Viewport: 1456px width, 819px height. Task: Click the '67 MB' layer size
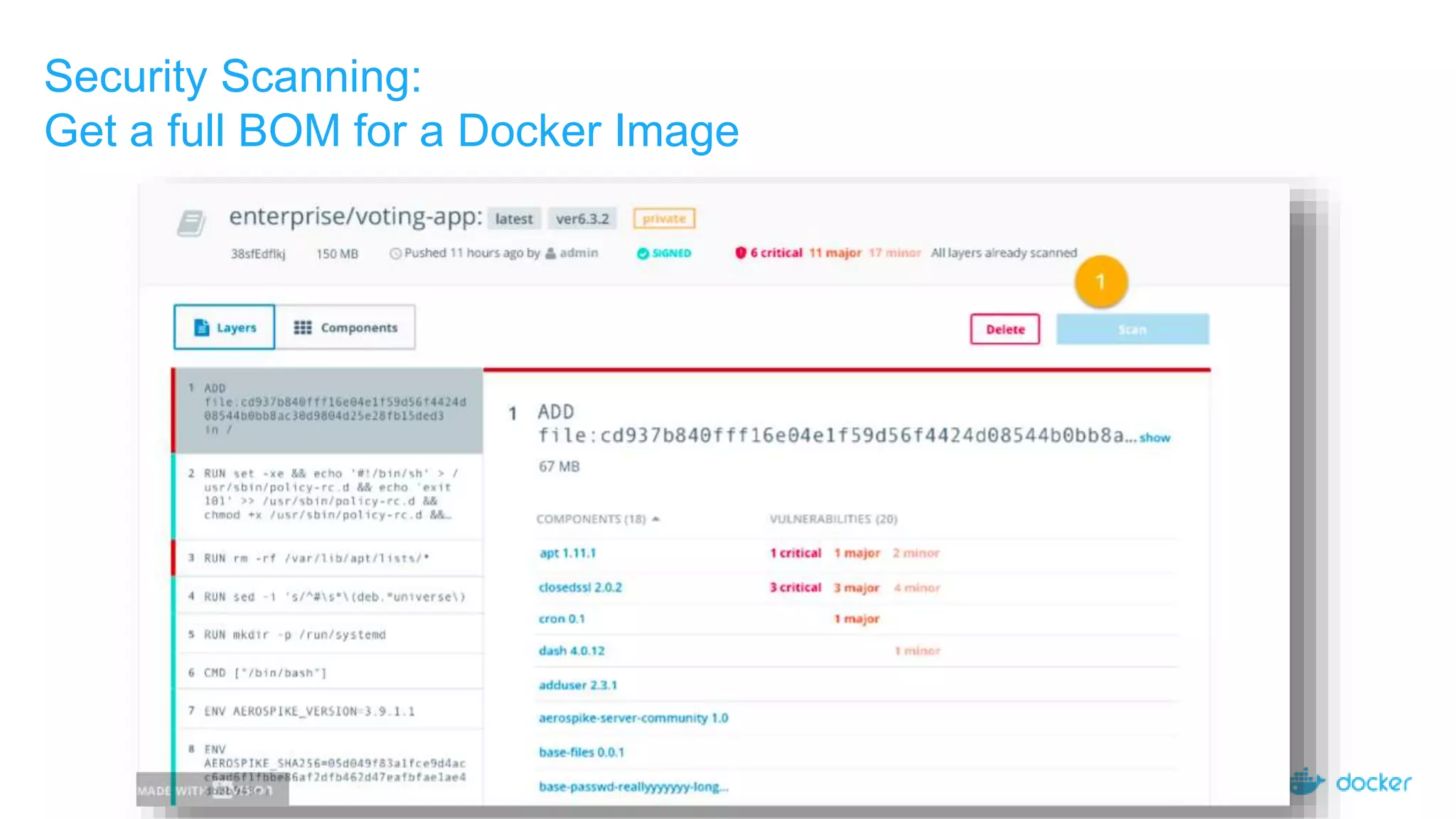point(559,467)
